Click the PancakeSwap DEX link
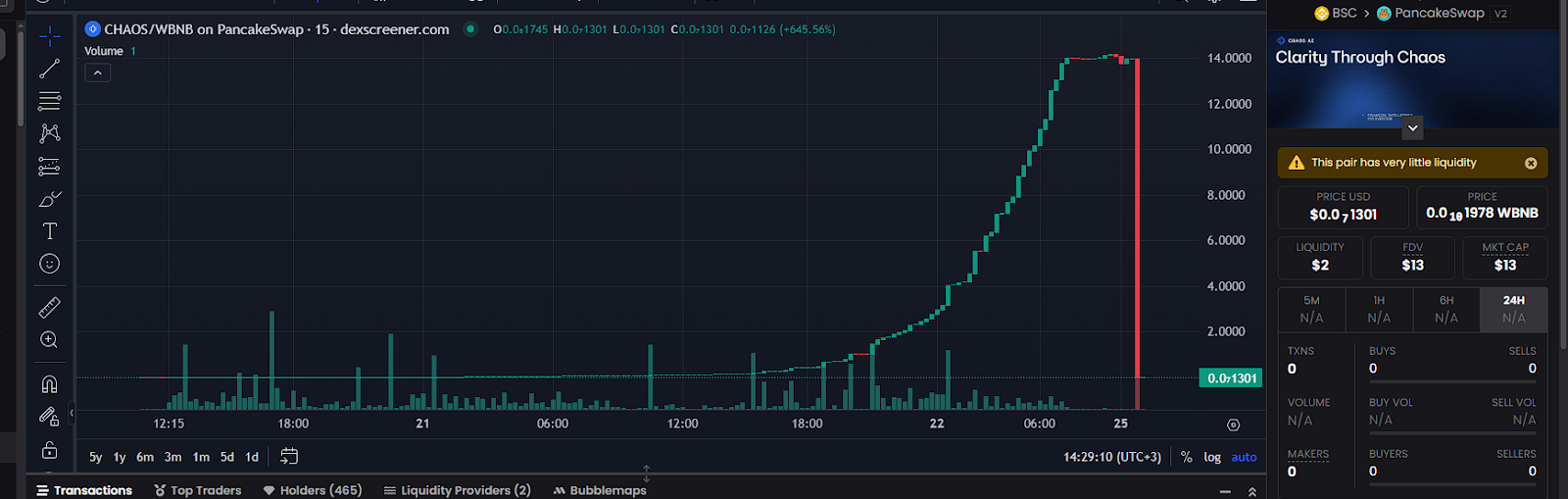This screenshot has height=499, width=1568. [x=1431, y=13]
